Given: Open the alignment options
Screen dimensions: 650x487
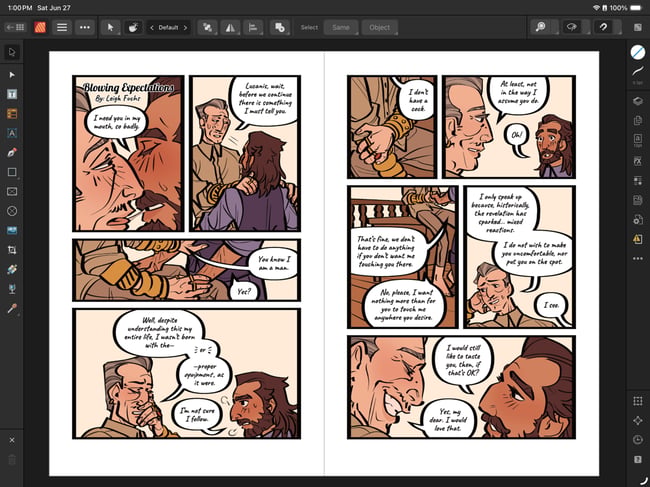Looking at the screenshot, I should pos(253,27).
